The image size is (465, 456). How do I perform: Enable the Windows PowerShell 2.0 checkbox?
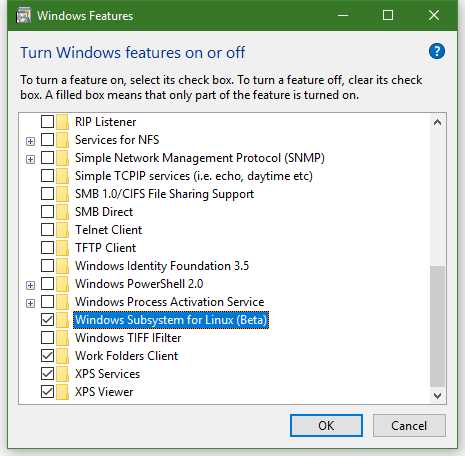[x=47, y=284]
